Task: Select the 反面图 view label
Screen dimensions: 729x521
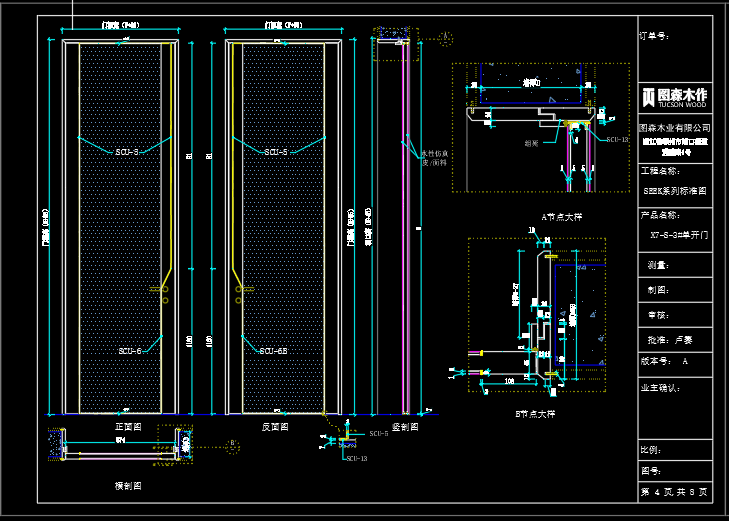Action: [x=275, y=427]
